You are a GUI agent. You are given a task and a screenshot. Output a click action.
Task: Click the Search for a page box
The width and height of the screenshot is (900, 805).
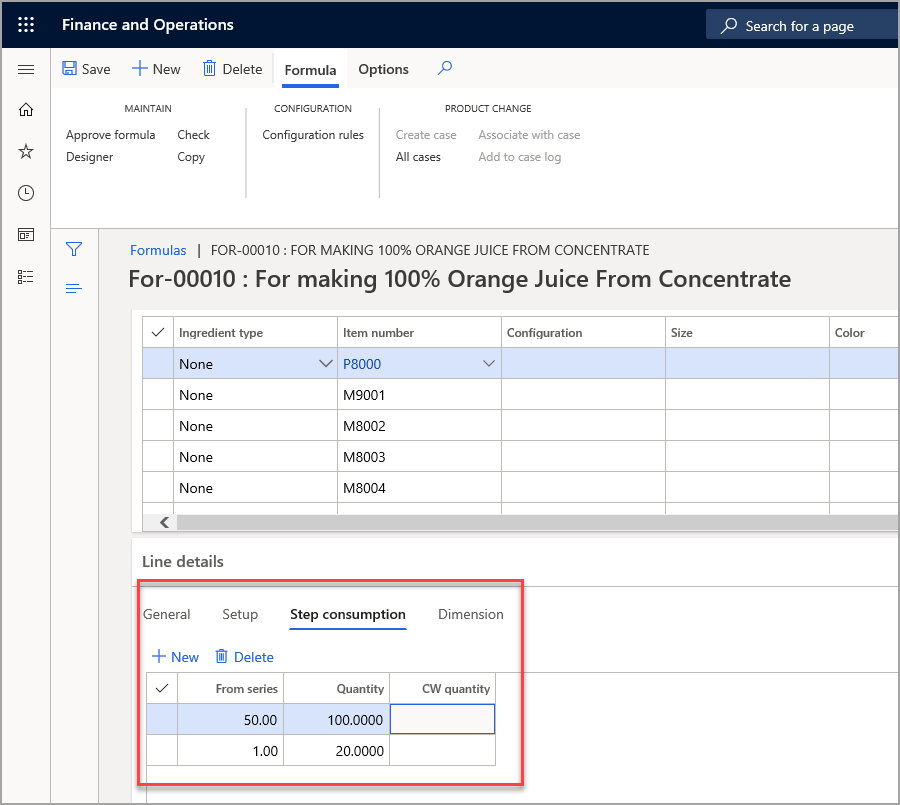(x=801, y=25)
